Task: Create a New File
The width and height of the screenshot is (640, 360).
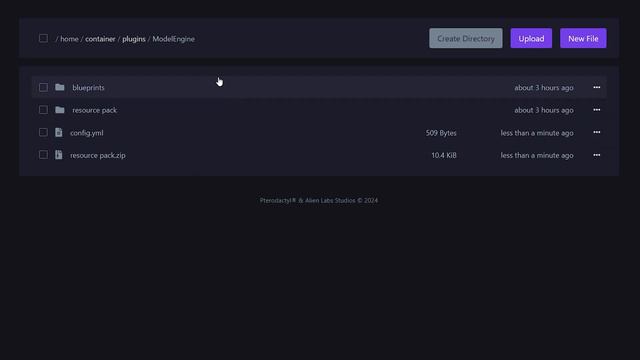Action: pyautogui.click(x=583, y=38)
